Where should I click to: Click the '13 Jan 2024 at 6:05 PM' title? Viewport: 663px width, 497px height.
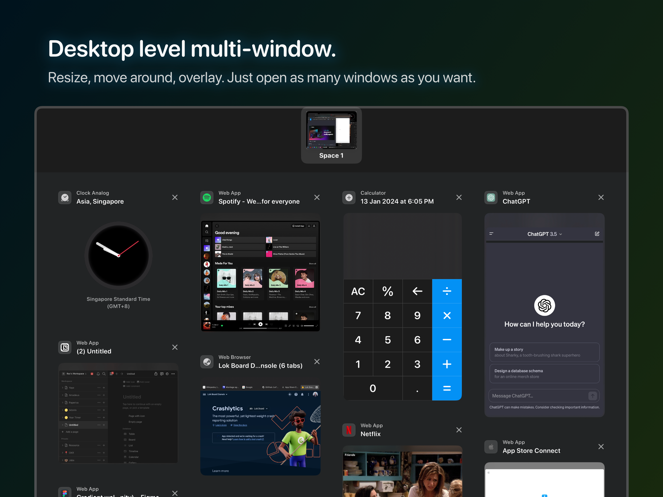[x=397, y=201]
